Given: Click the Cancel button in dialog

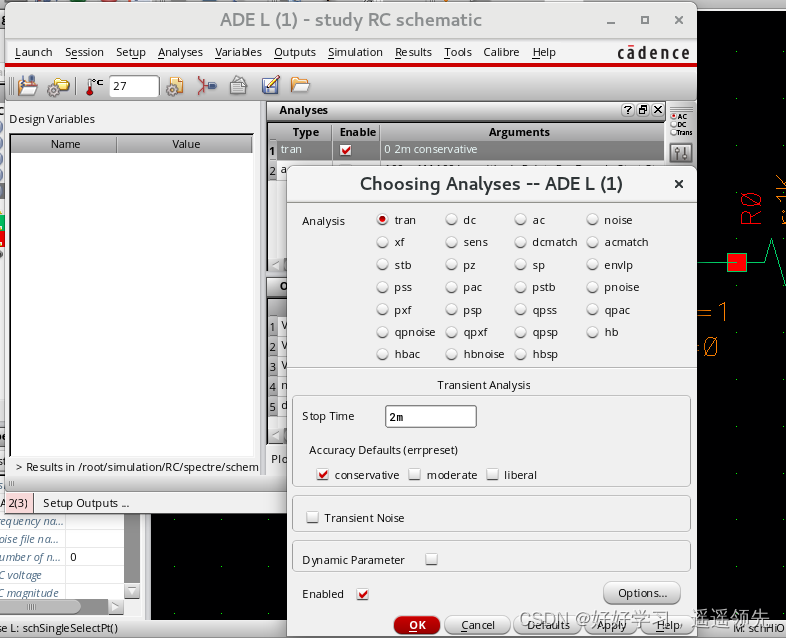Looking at the screenshot, I should [x=477, y=625].
